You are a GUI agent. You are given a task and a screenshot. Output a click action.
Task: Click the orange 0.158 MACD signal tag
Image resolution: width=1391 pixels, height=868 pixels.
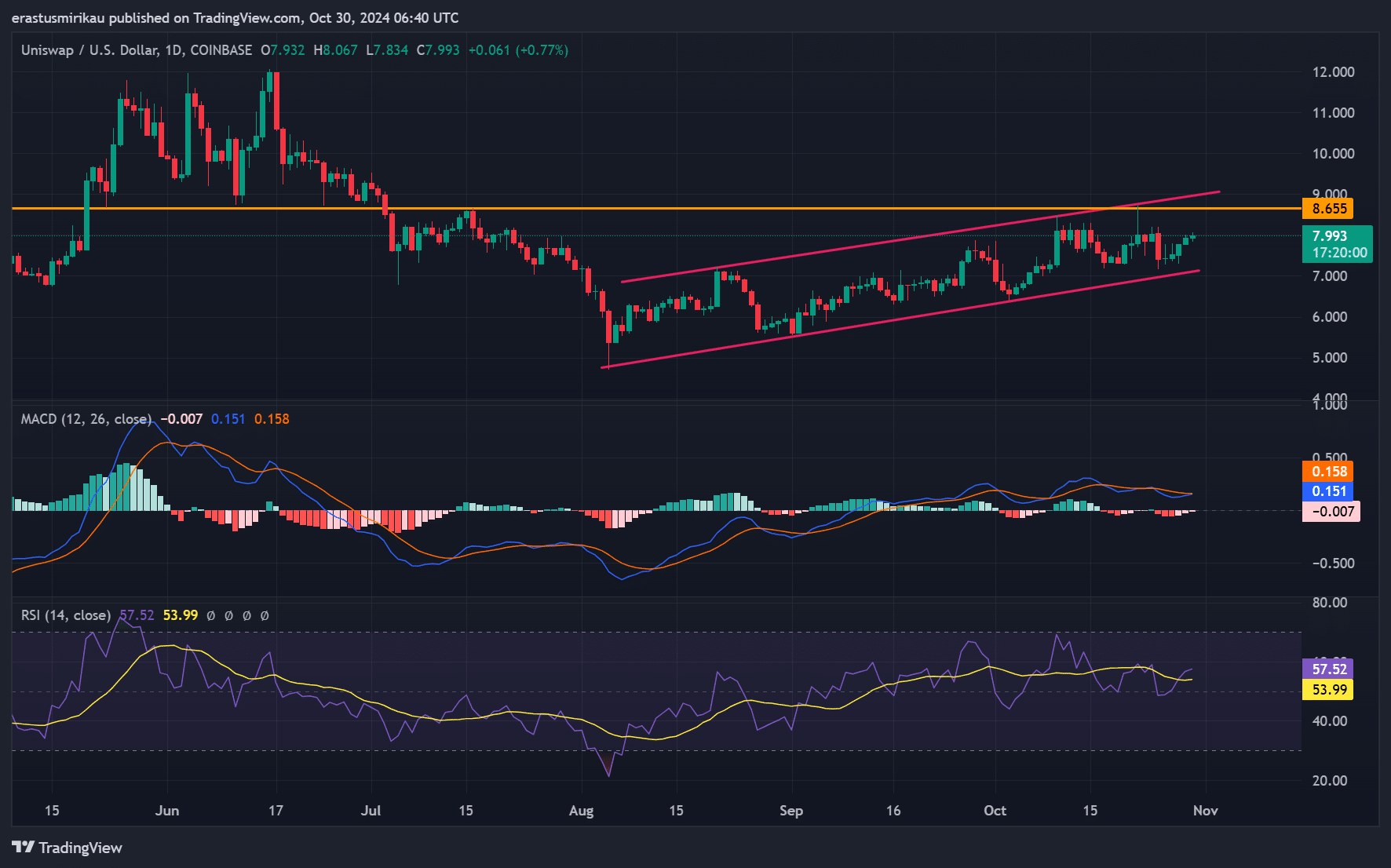(1328, 472)
